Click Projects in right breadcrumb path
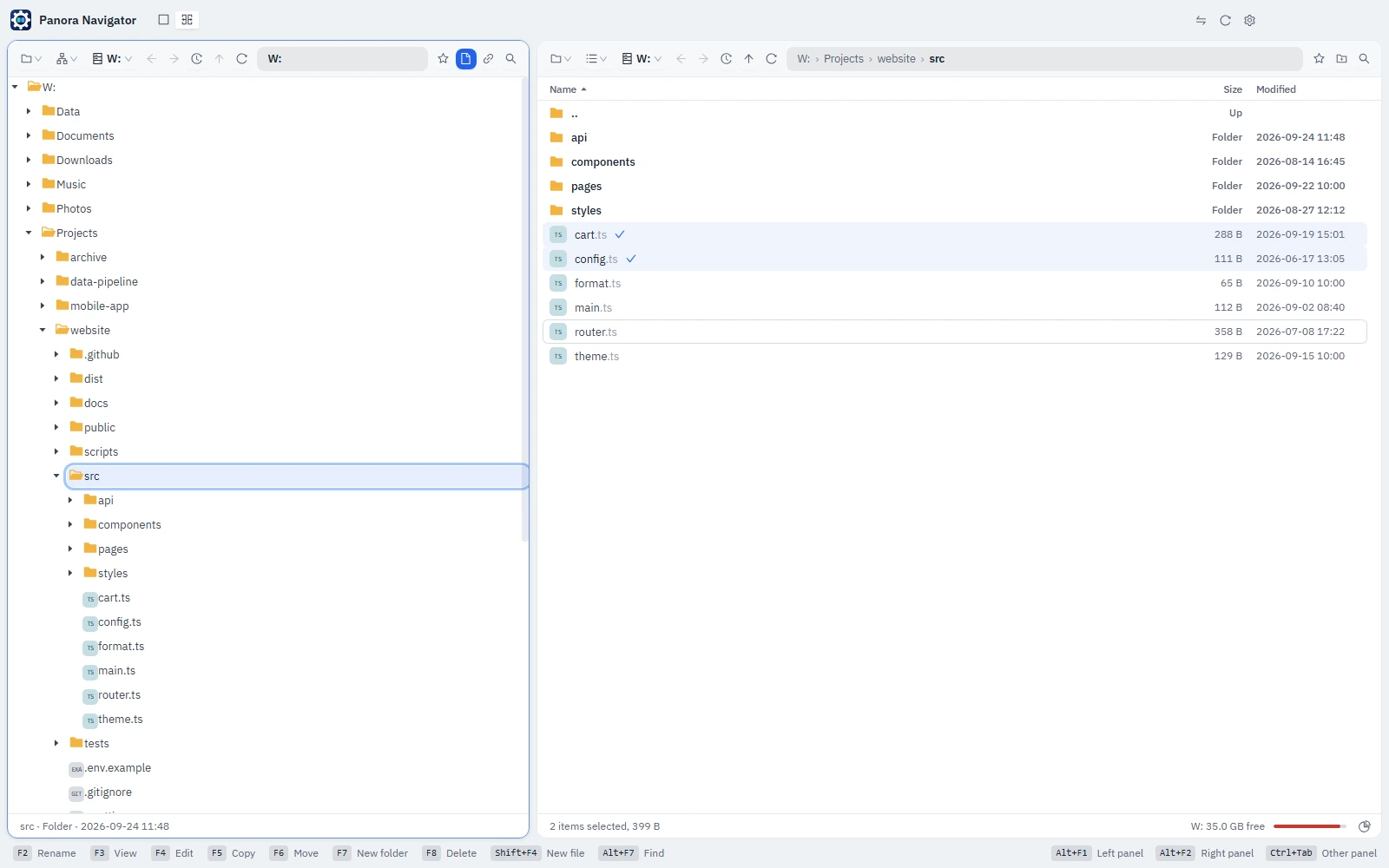The image size is (1389, 868). click(843, 59)
